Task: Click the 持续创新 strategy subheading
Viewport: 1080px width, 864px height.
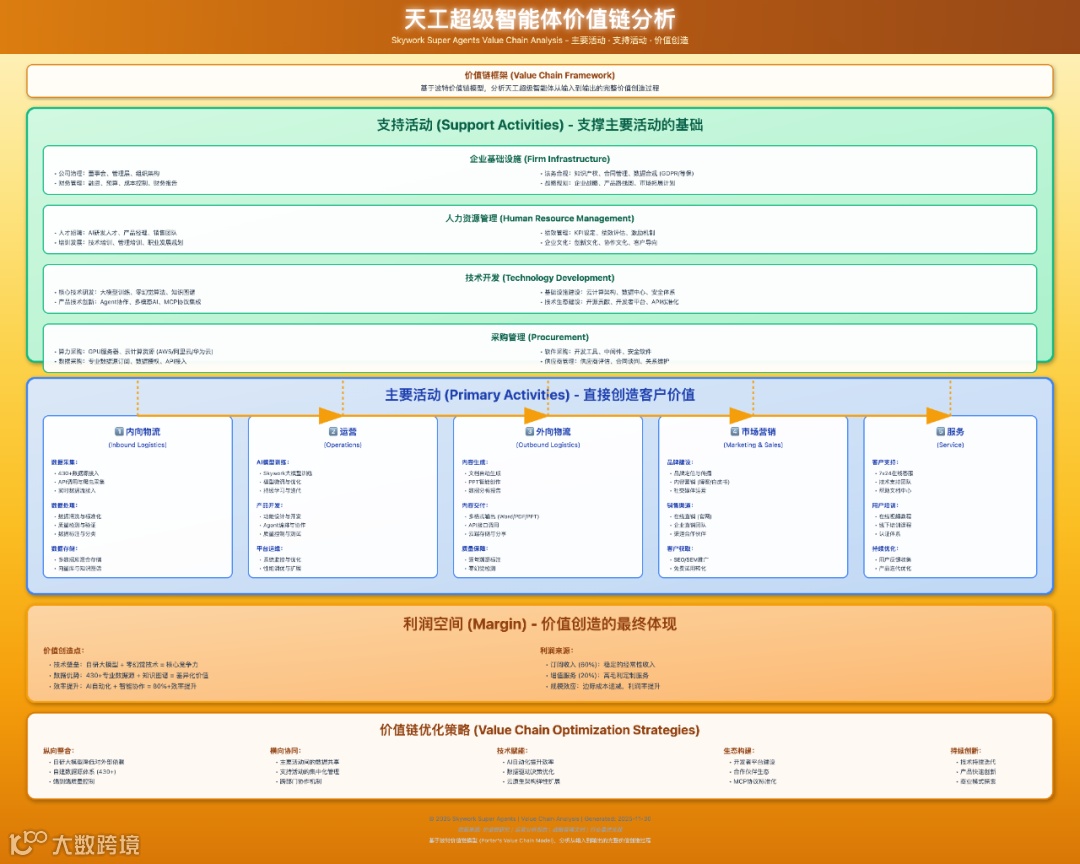Action: point(966,750)
